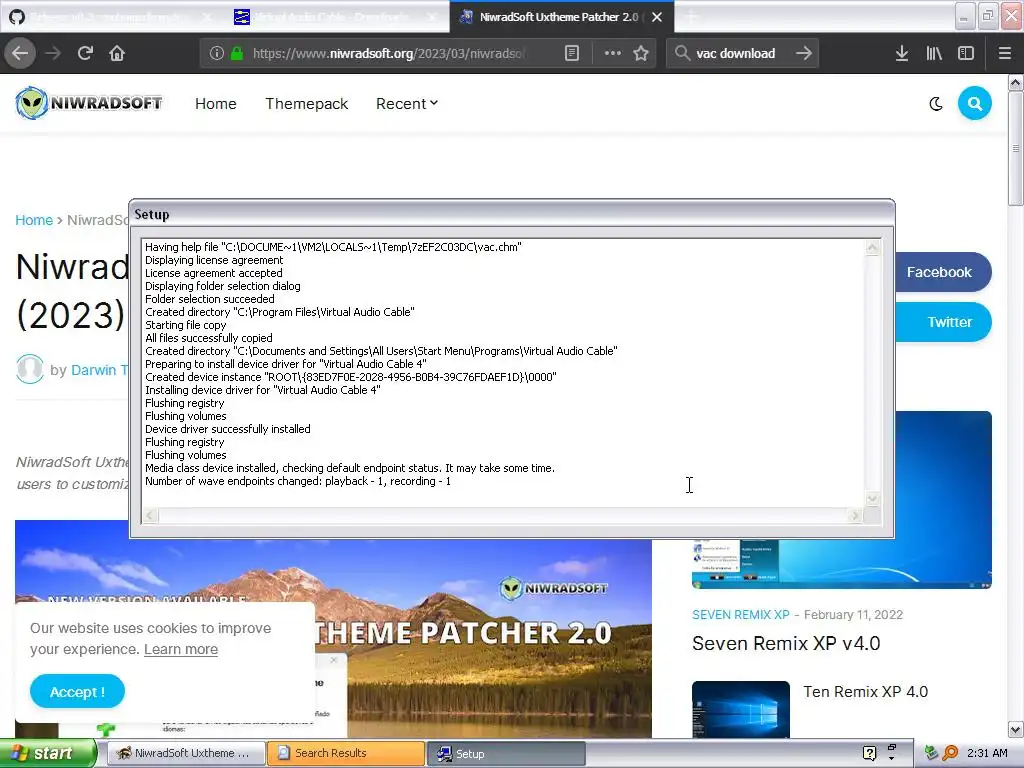Viewport: 1024px width, 768px height.
Task: Open the browser home page icon
Action: point(117,53)
